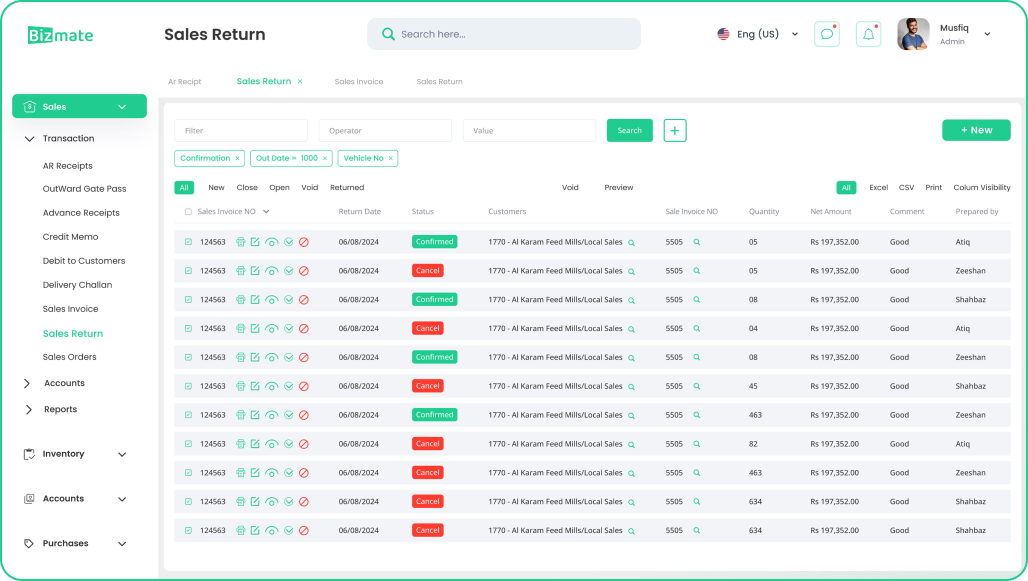
Task: Open the chat messages icon
Action: point(826,34)
